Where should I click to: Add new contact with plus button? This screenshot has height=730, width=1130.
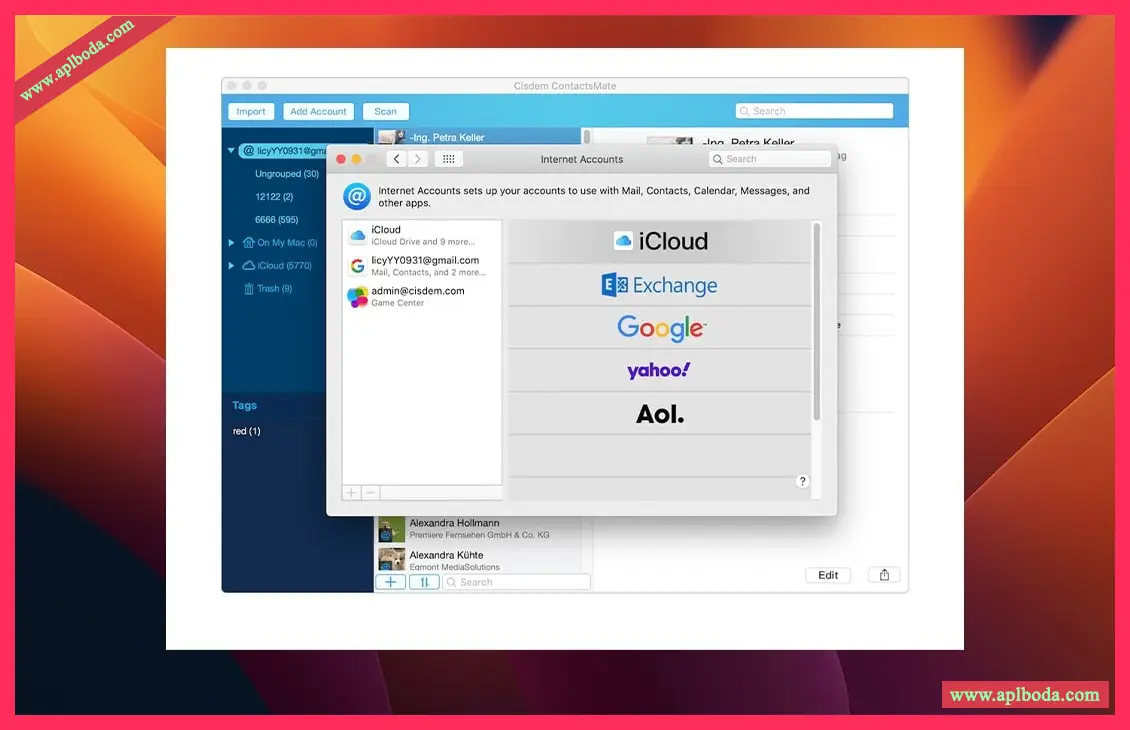pos(391,582)
